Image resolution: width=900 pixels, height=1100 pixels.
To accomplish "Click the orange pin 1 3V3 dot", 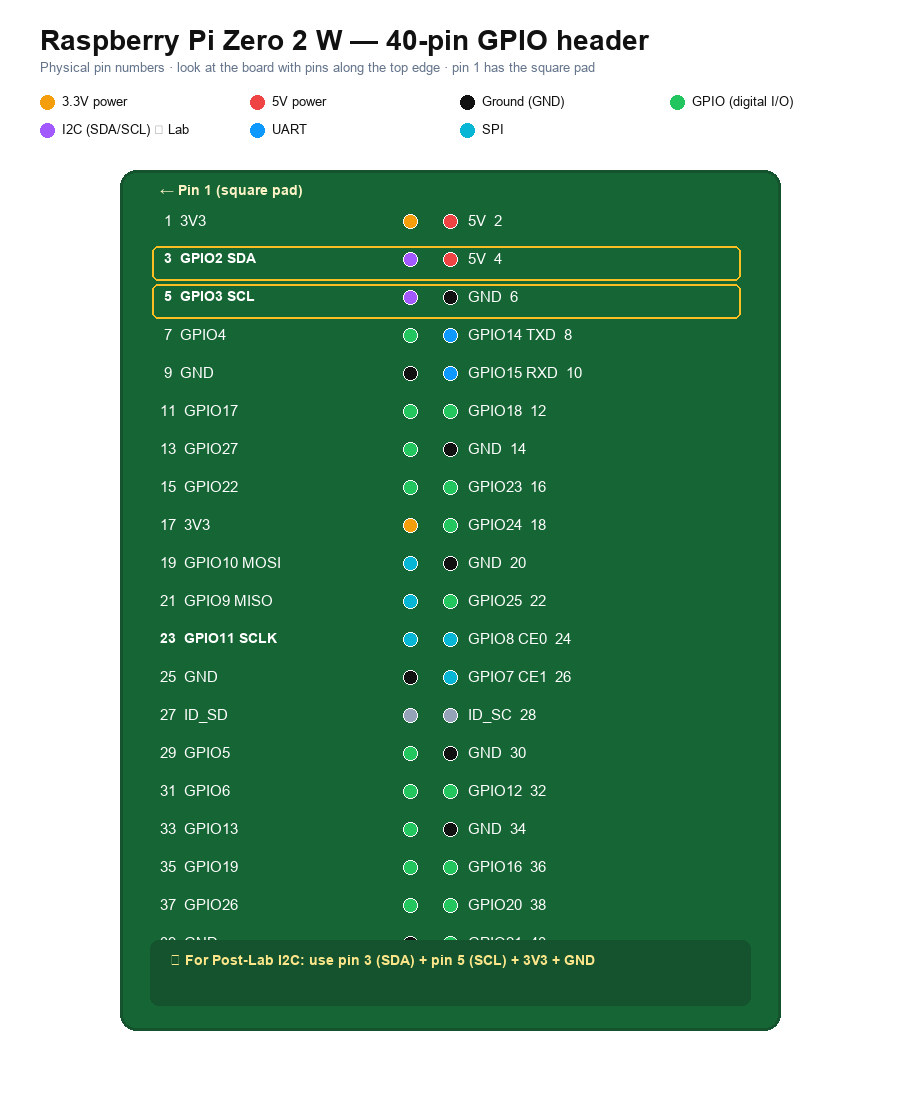I will 410,222.
